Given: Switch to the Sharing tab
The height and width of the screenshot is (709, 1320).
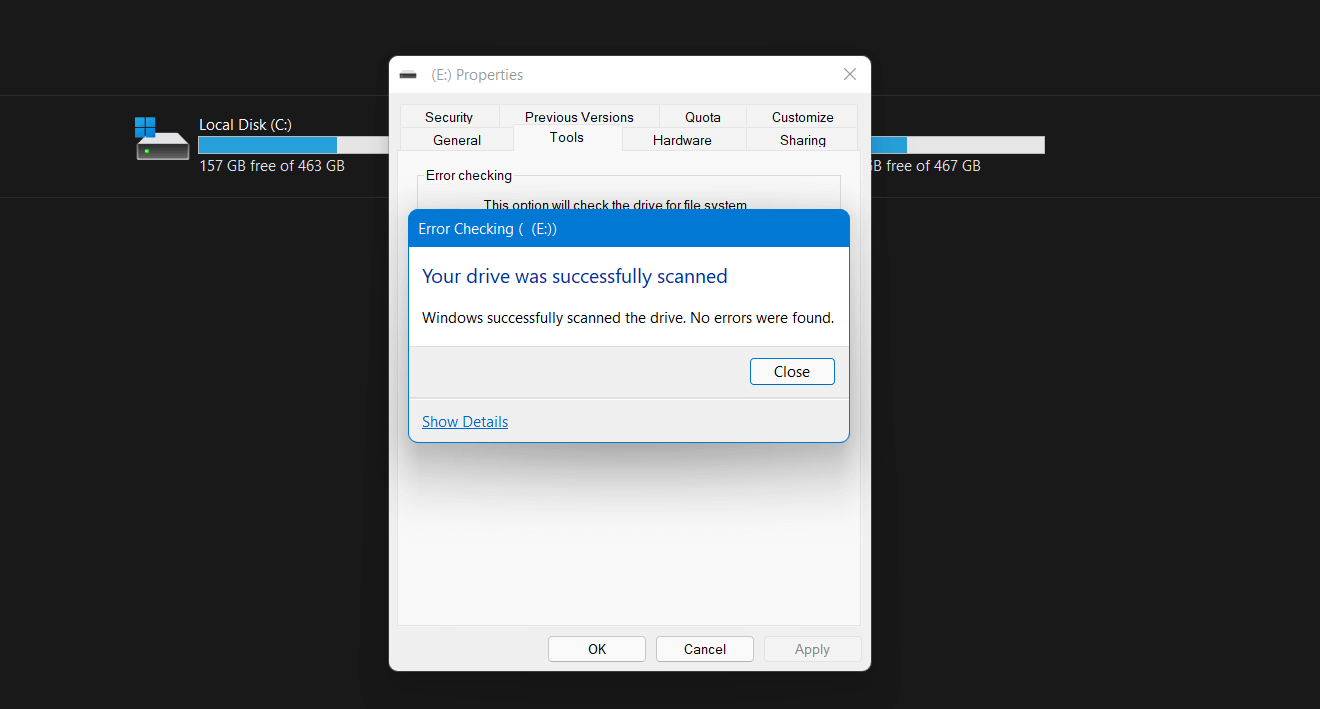Looking at the screenshot, I should [x=803, y=140].
